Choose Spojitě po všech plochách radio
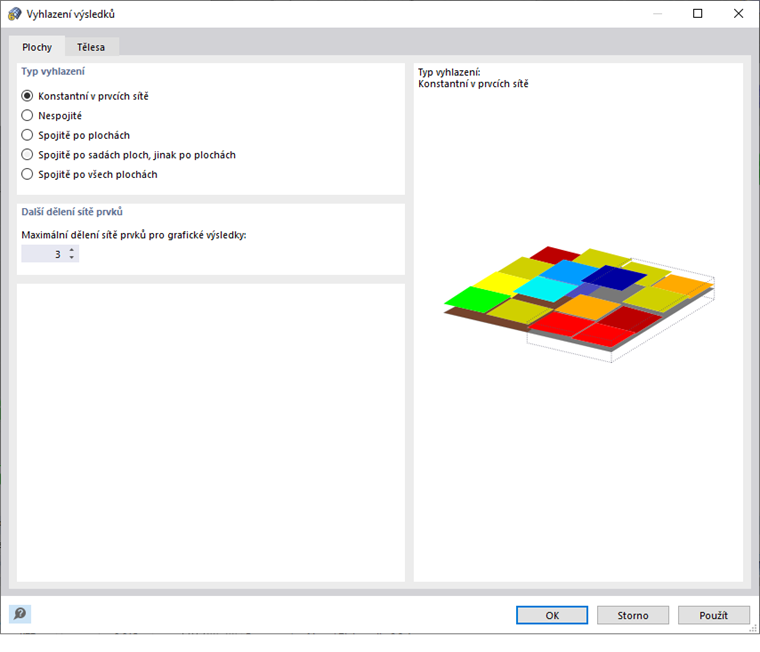This screenshot has width=760, height=652. 27,174
